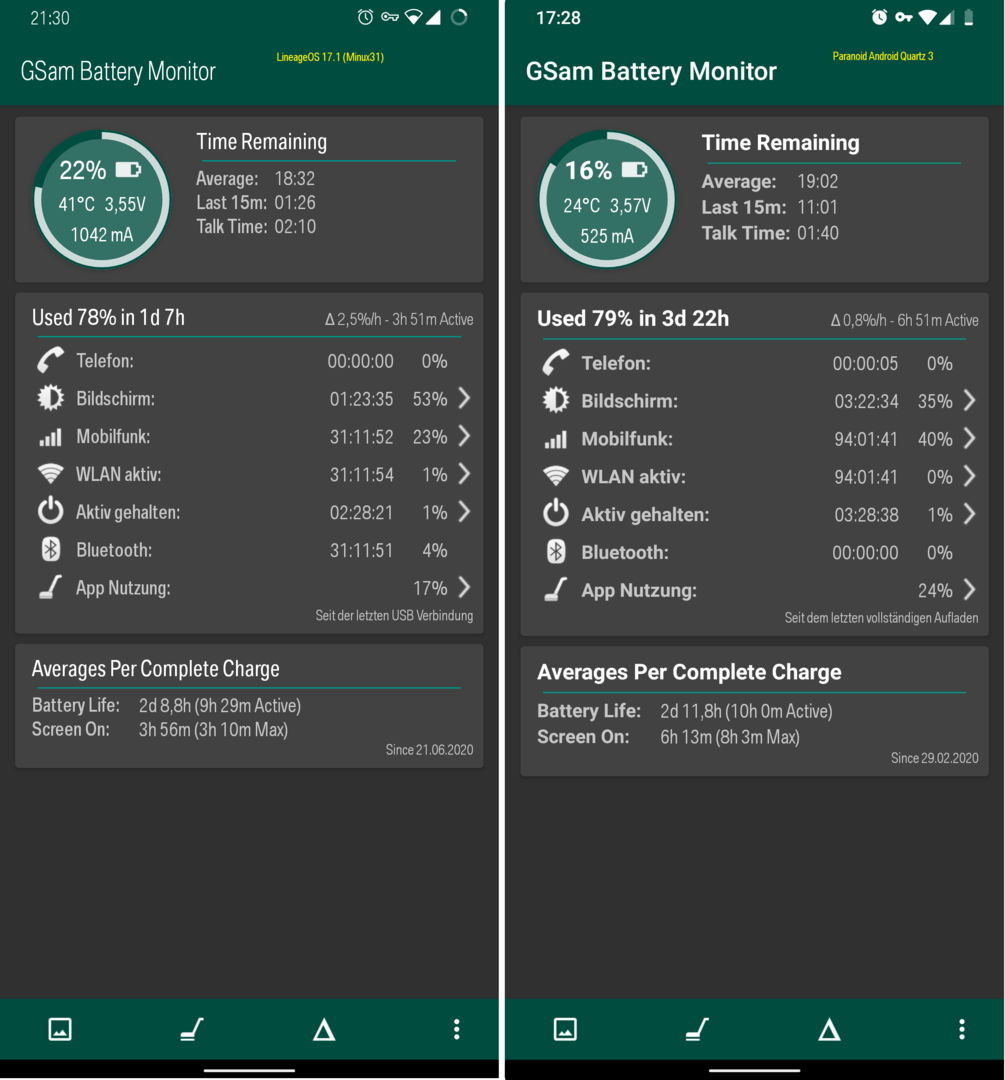Tap 'Paranoid Android Quartz 3' yellow label
Viewport: 1005px width, 1080px height.
click(x=882, y=56)
